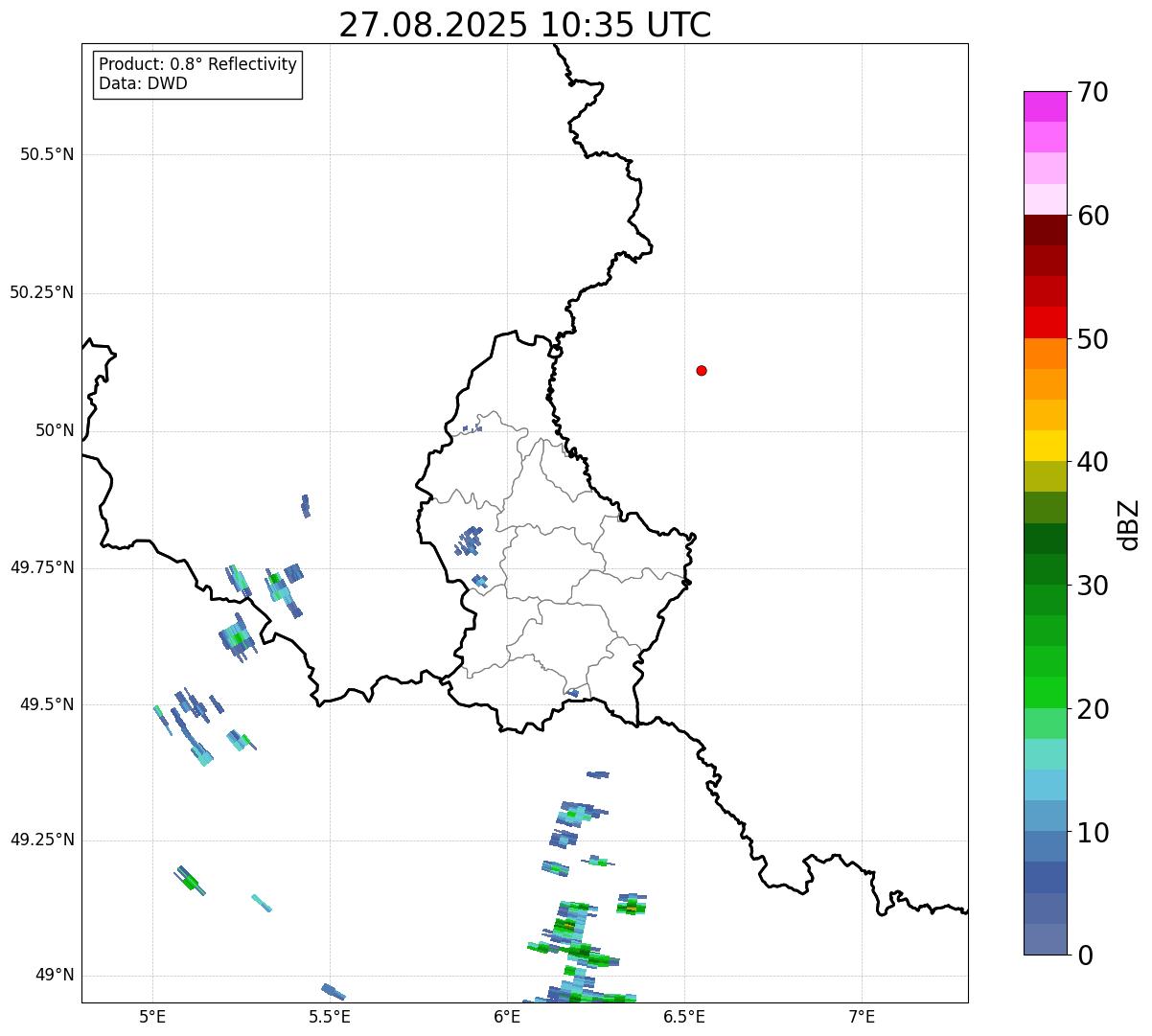Screen dimensions: 1152x1036
Task: Click the "50" colorbar tick label
Action: coord(1093,339)
